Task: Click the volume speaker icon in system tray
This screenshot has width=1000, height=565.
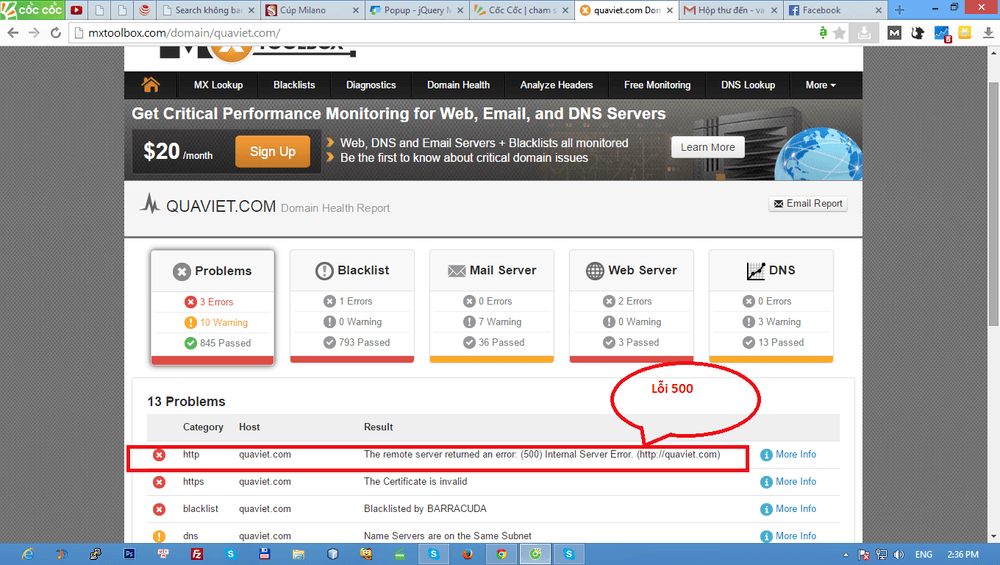Action: pyautogui.click(x=899, y=555)
